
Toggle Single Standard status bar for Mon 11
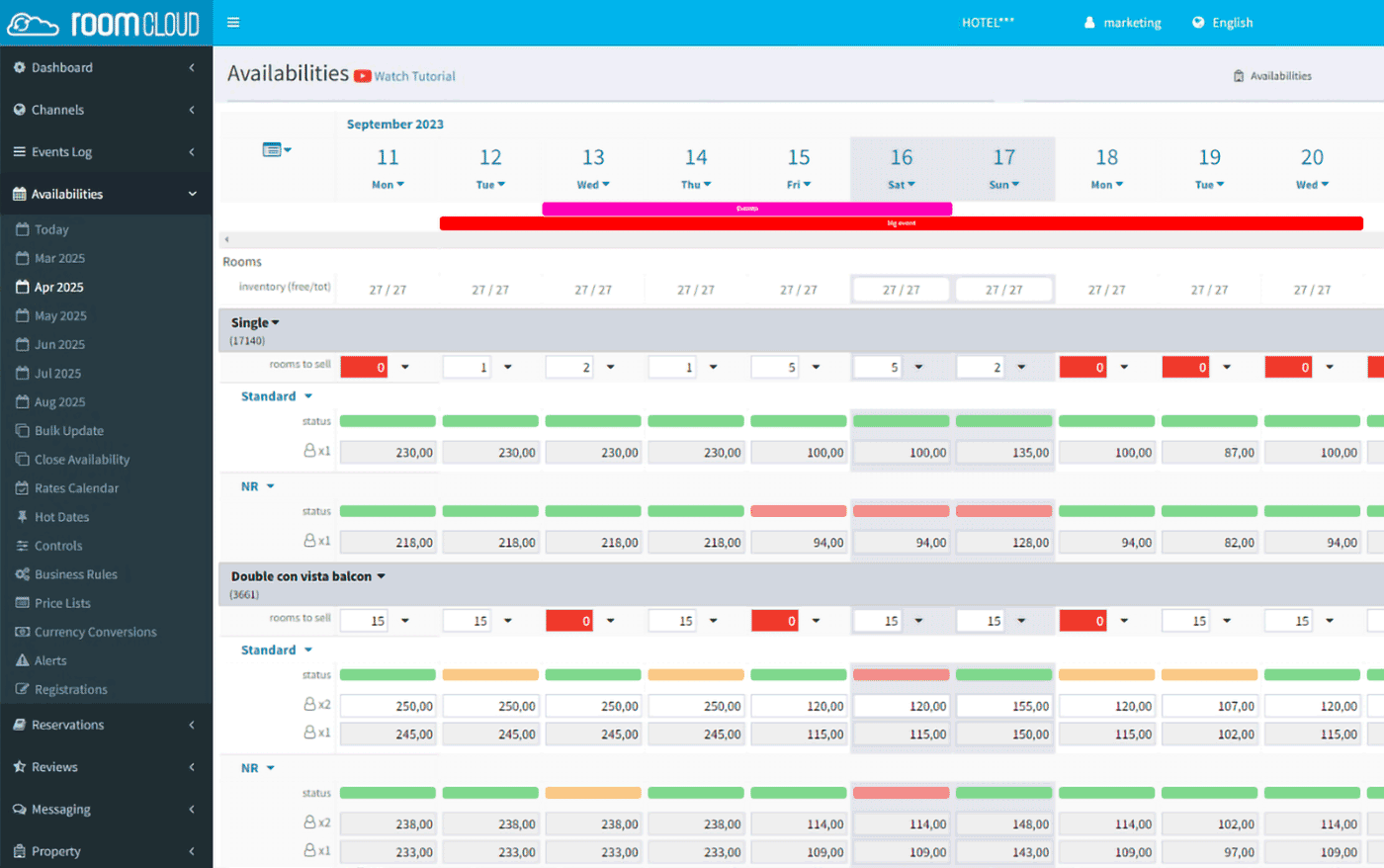pos(388,421)
